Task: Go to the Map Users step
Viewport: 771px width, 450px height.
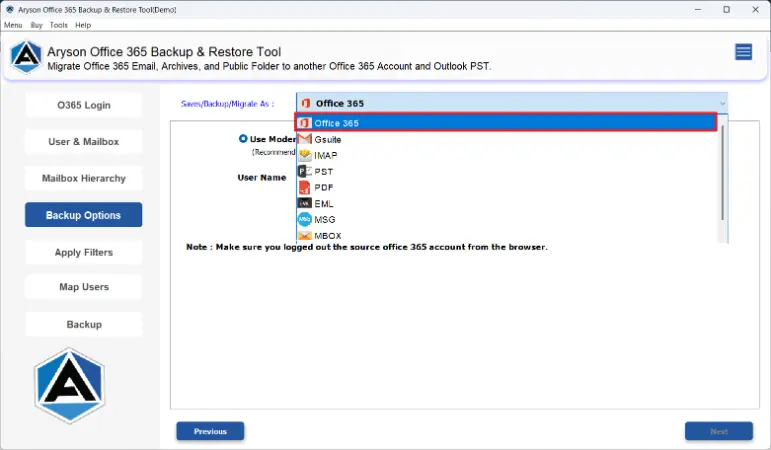Action: pyautogui.click(x=84, y=287)
